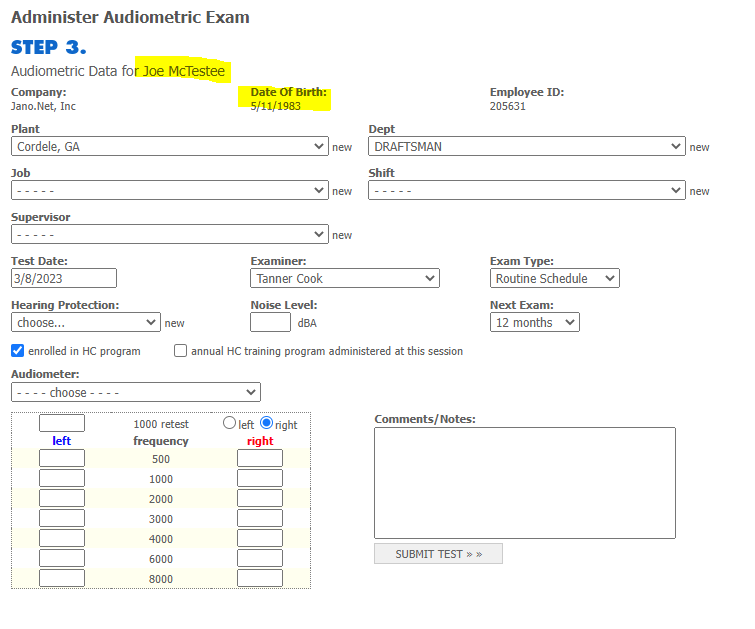Click the left ear 4000 Hz field
This screenshot has height=629, width=755.
click(62, 538)
